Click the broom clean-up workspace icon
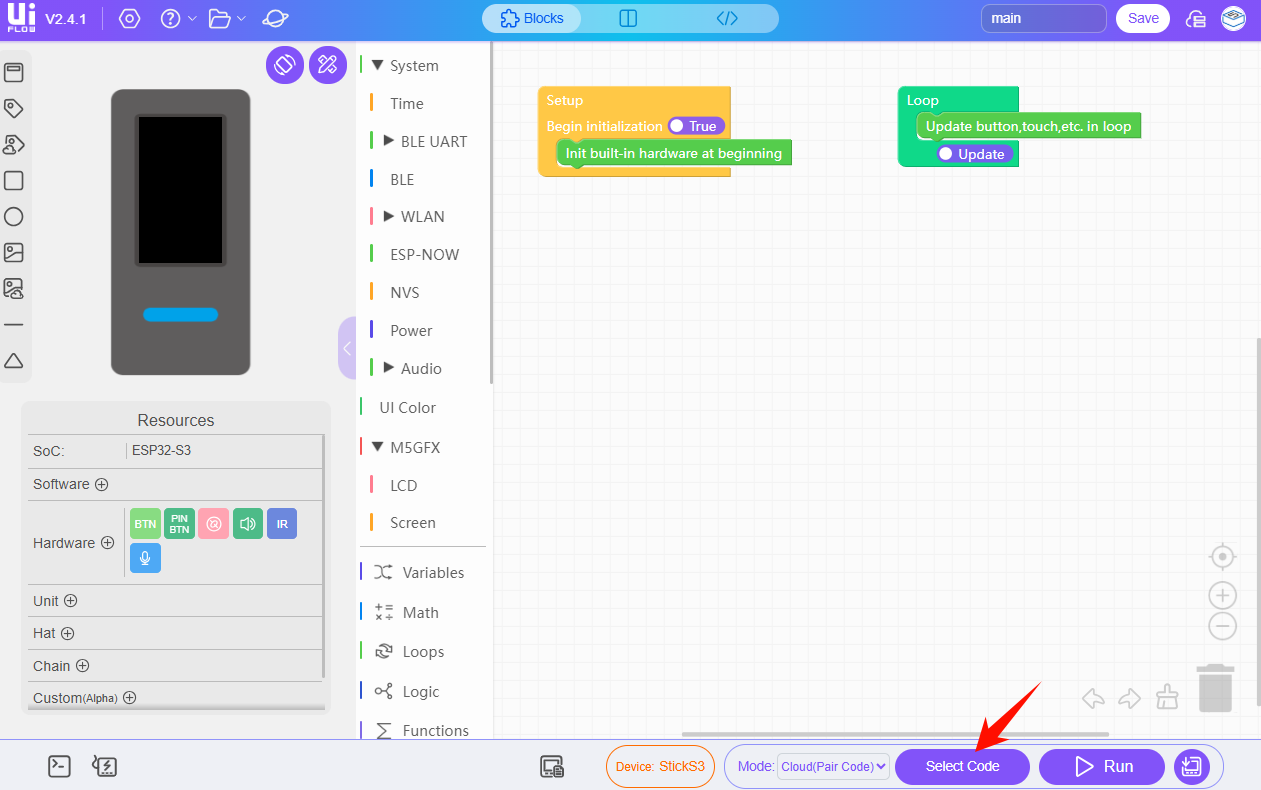The image size is (1261, 790). click(x=1167, y=697)
